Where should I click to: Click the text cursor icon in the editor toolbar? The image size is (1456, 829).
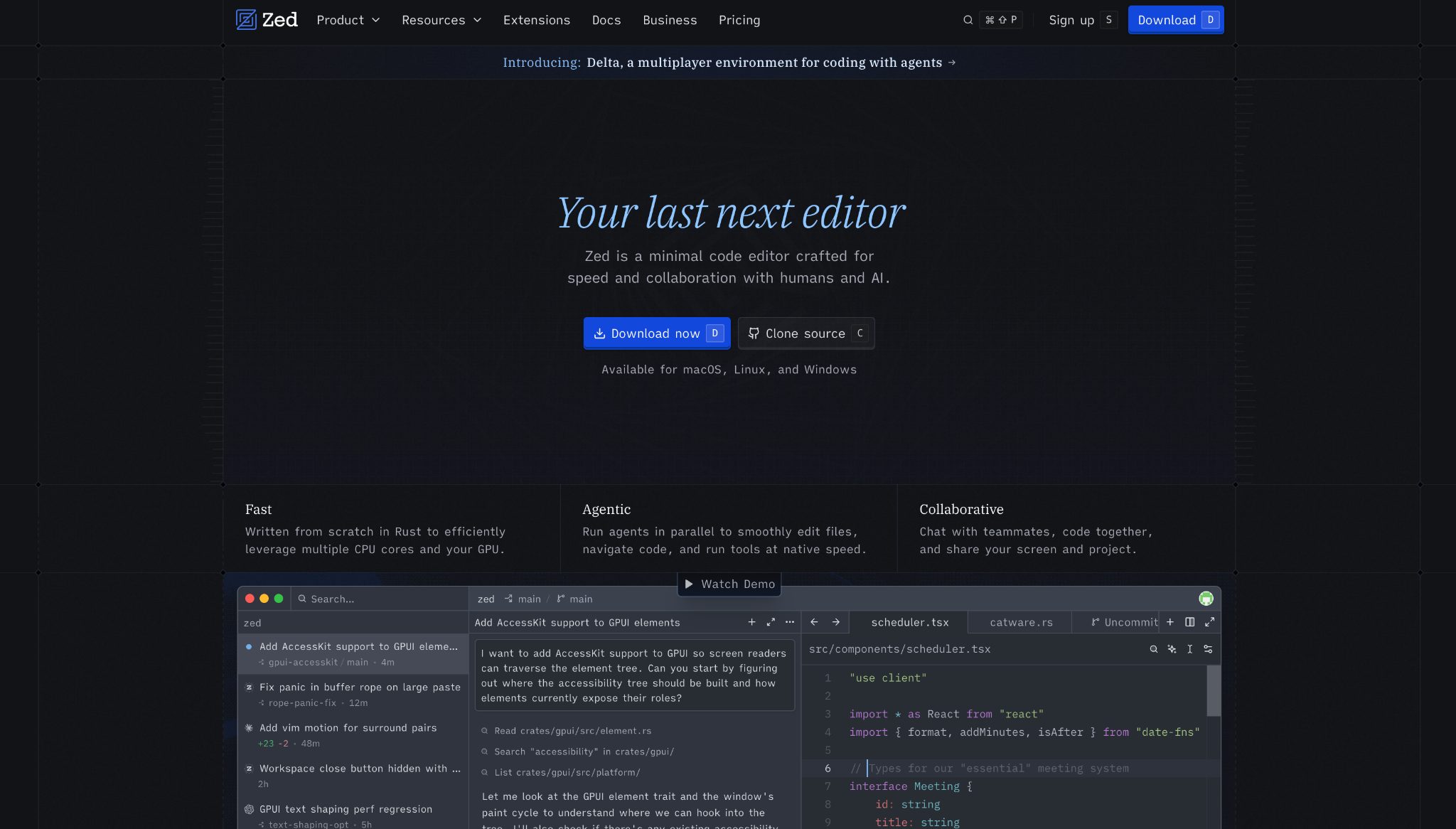[x=1190, y=649]
